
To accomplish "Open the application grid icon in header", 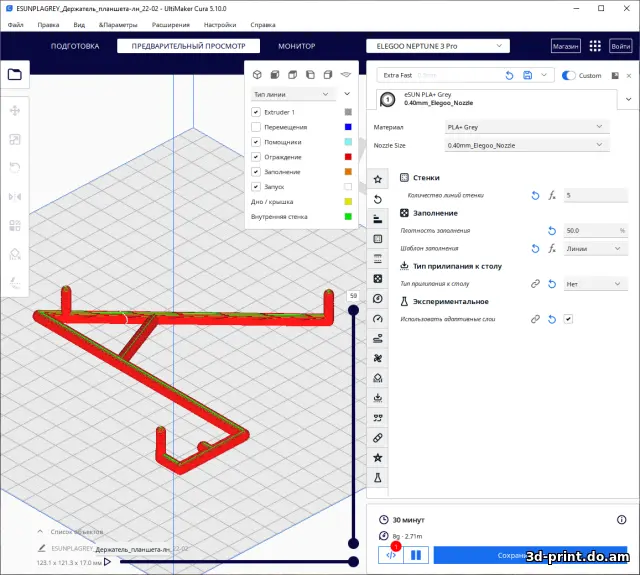I will 595,46.
